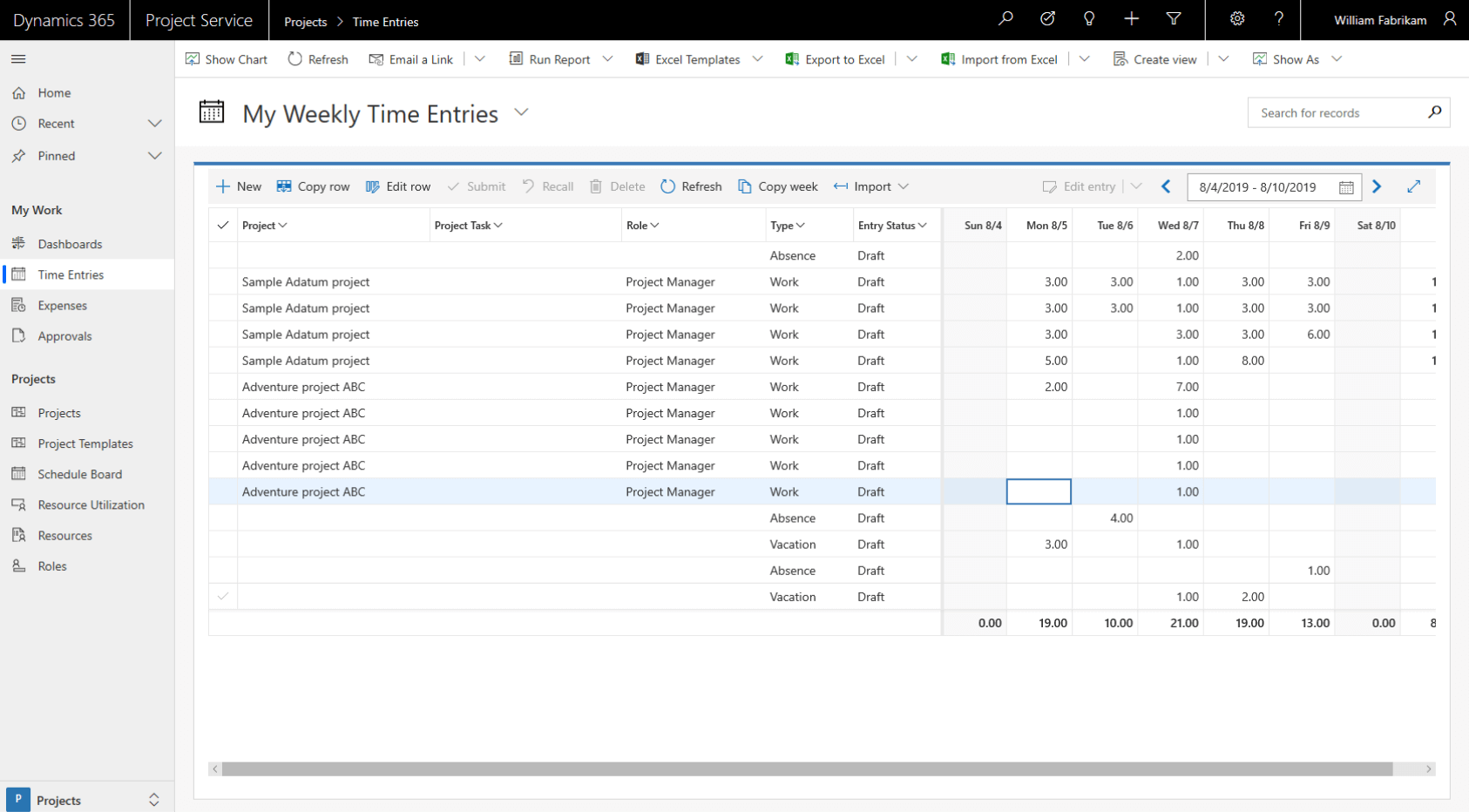The image size is (1469, 812).
Task: Open the settings gear
Action: pos(1237,18)
